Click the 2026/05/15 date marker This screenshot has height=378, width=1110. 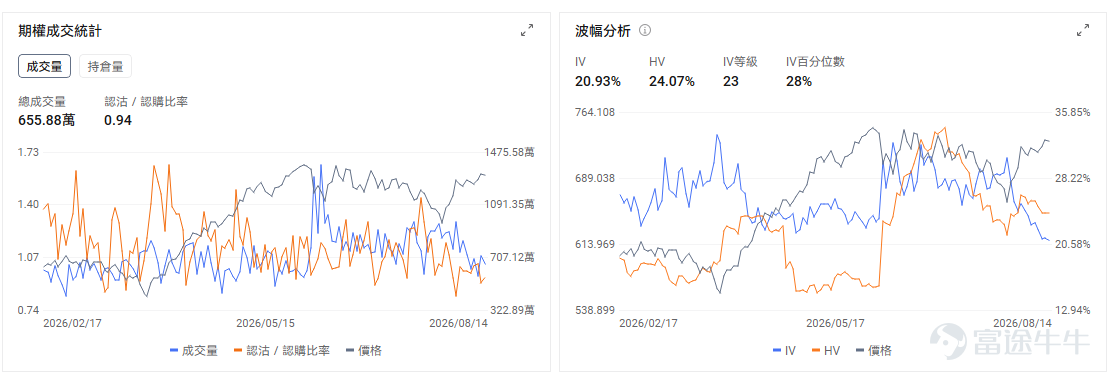pyautogui.click(x=265, y=323)
